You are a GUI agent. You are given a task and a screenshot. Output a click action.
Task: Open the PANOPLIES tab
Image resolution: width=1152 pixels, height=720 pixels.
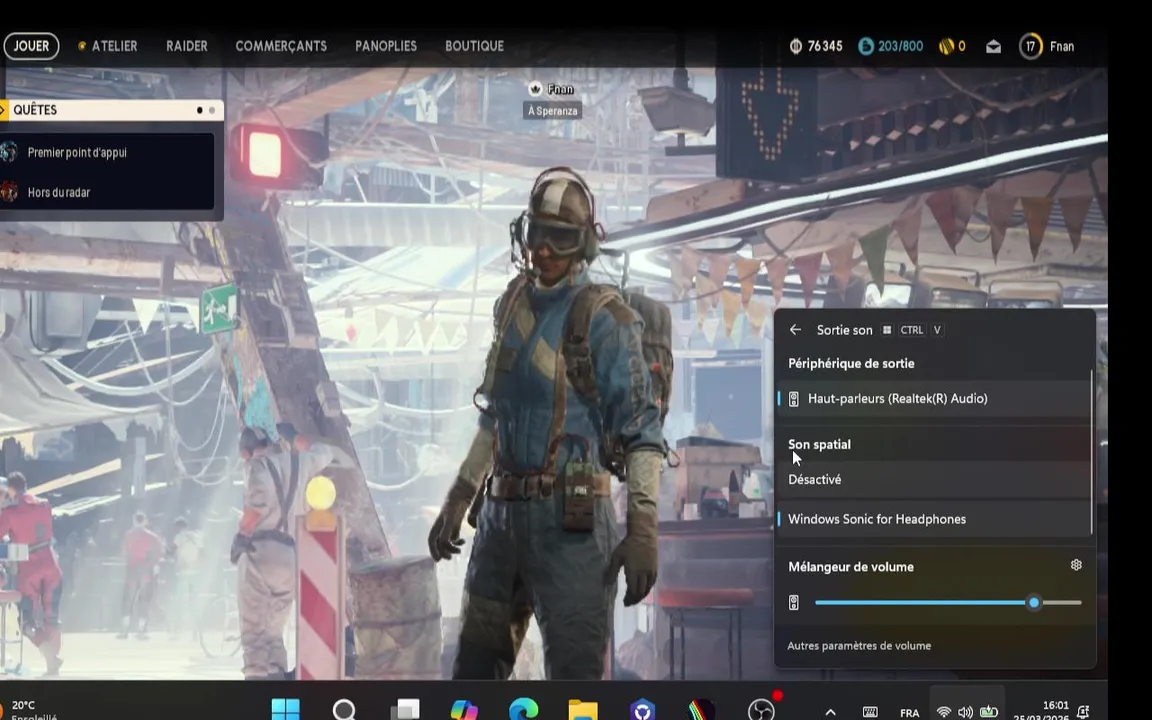tap(386, 46)
